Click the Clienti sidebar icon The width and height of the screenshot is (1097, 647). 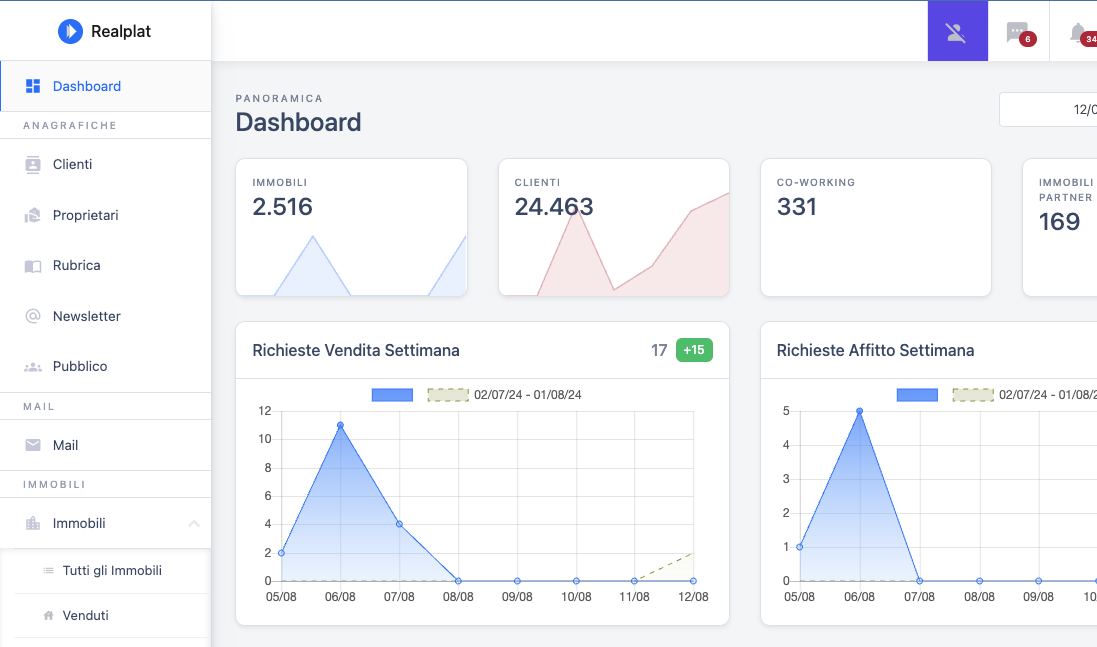click(33, 165)
